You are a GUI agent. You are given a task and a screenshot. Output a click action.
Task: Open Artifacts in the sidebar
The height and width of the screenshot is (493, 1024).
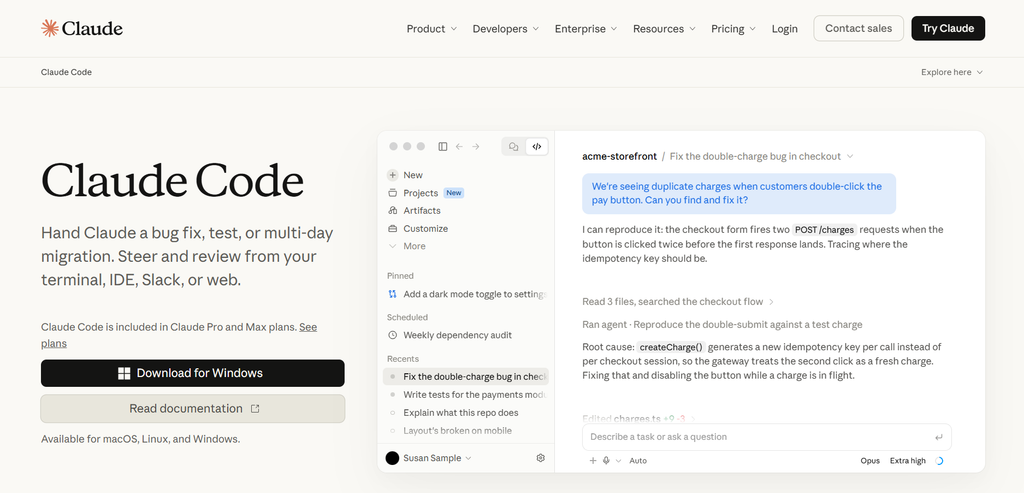(x=422, y=210)
